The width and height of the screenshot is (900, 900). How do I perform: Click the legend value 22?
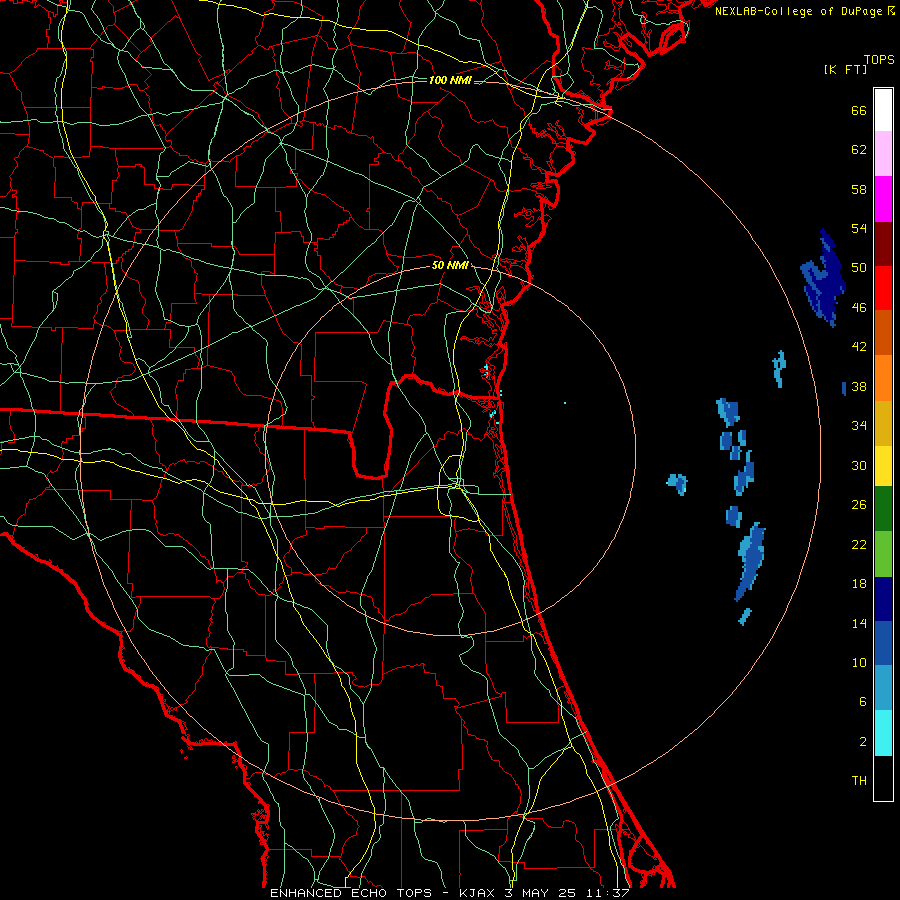point(859,544)
